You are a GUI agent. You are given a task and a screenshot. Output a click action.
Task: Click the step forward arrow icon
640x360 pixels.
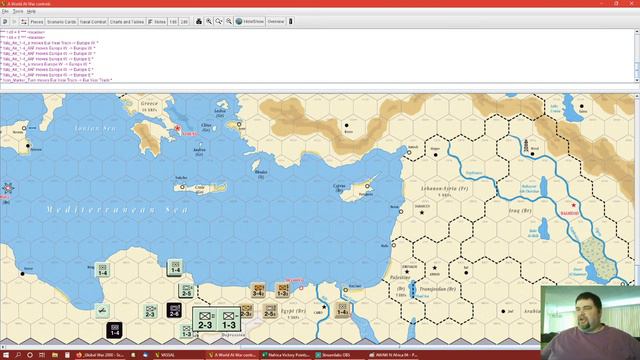pyautogui.click(x=14, y=22)
